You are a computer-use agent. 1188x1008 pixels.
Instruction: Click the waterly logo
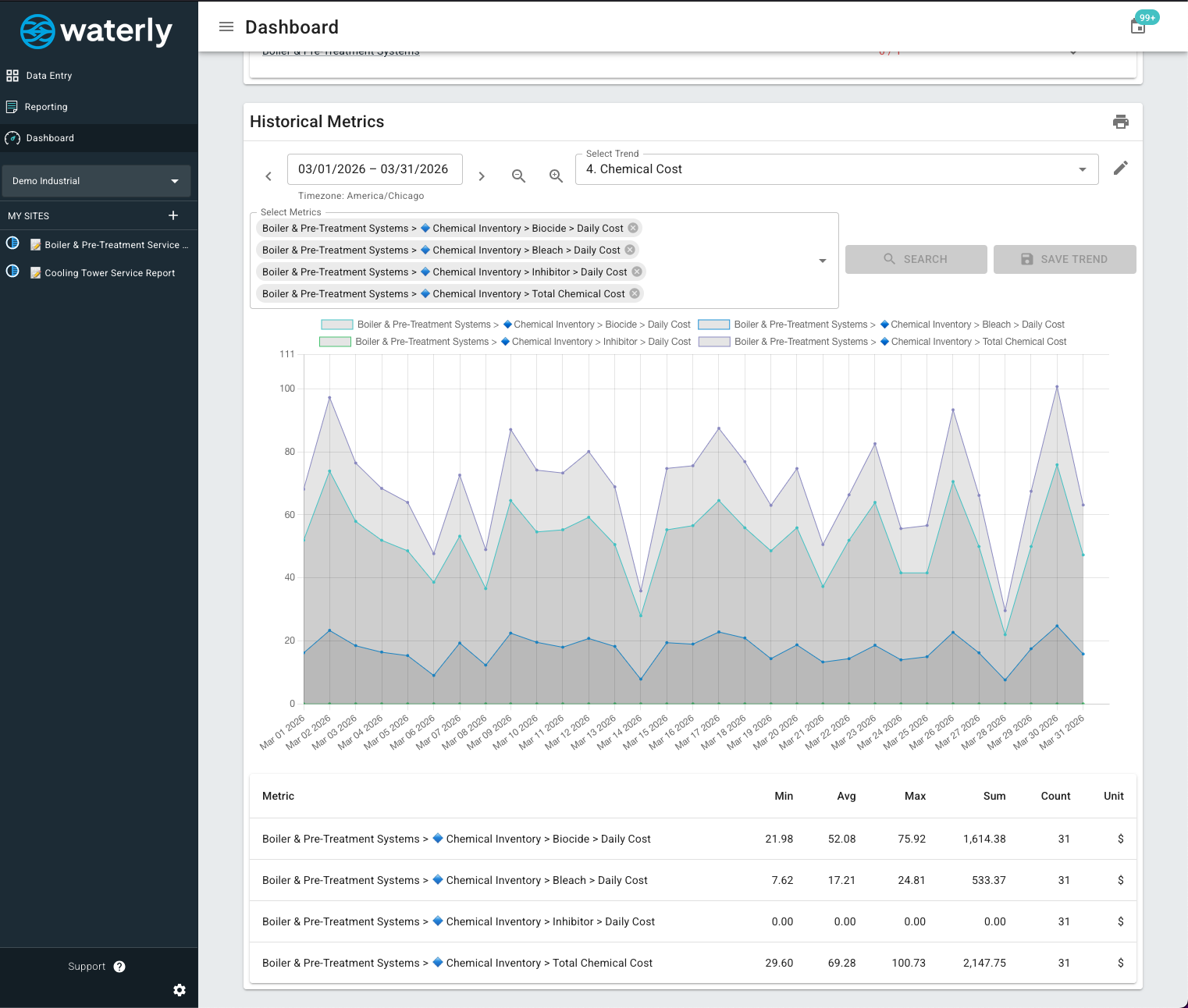coord(96,31)
